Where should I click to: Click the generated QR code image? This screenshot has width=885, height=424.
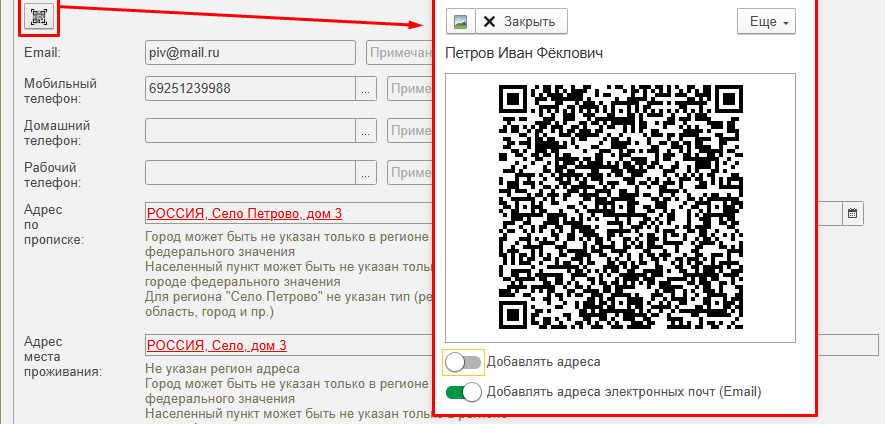(x=620, y=207)
